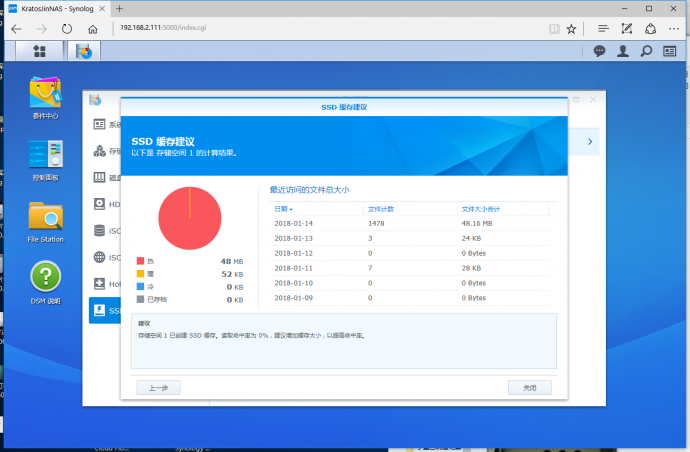Select the iSCSI LUN database sidebar icon
Viewport: 690px width, 452px height.
coord(99,231)
